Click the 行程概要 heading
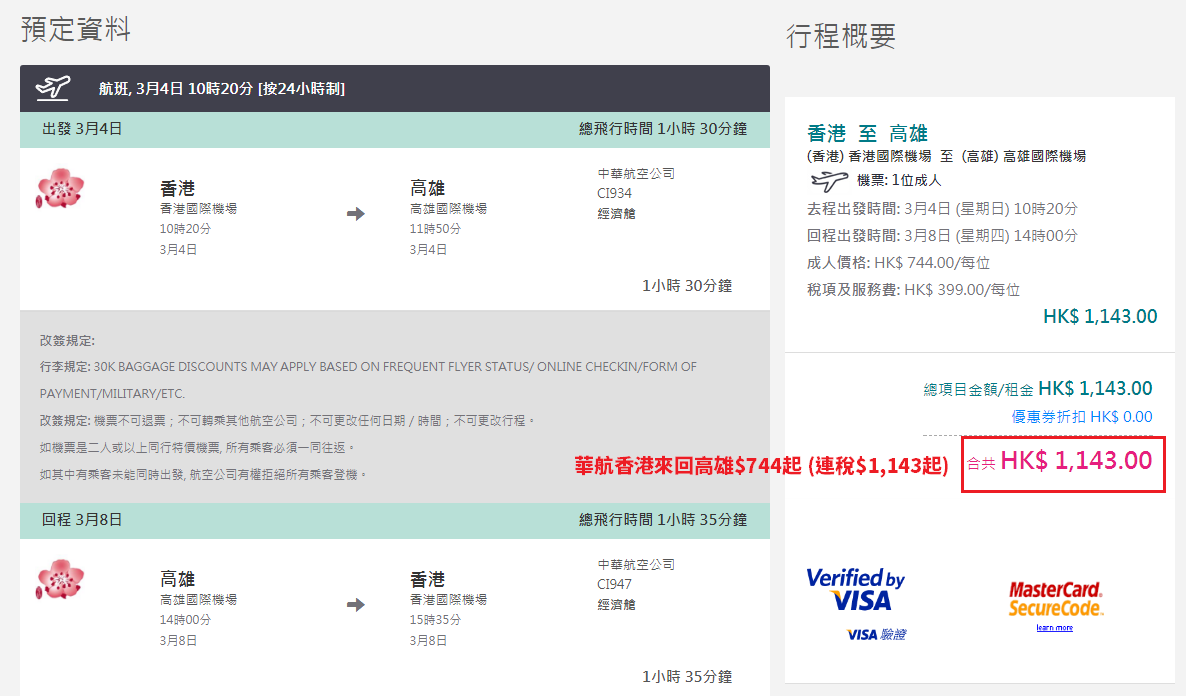Image resolution: width=1186 pixels, height=696 pixels. point(841,36)
